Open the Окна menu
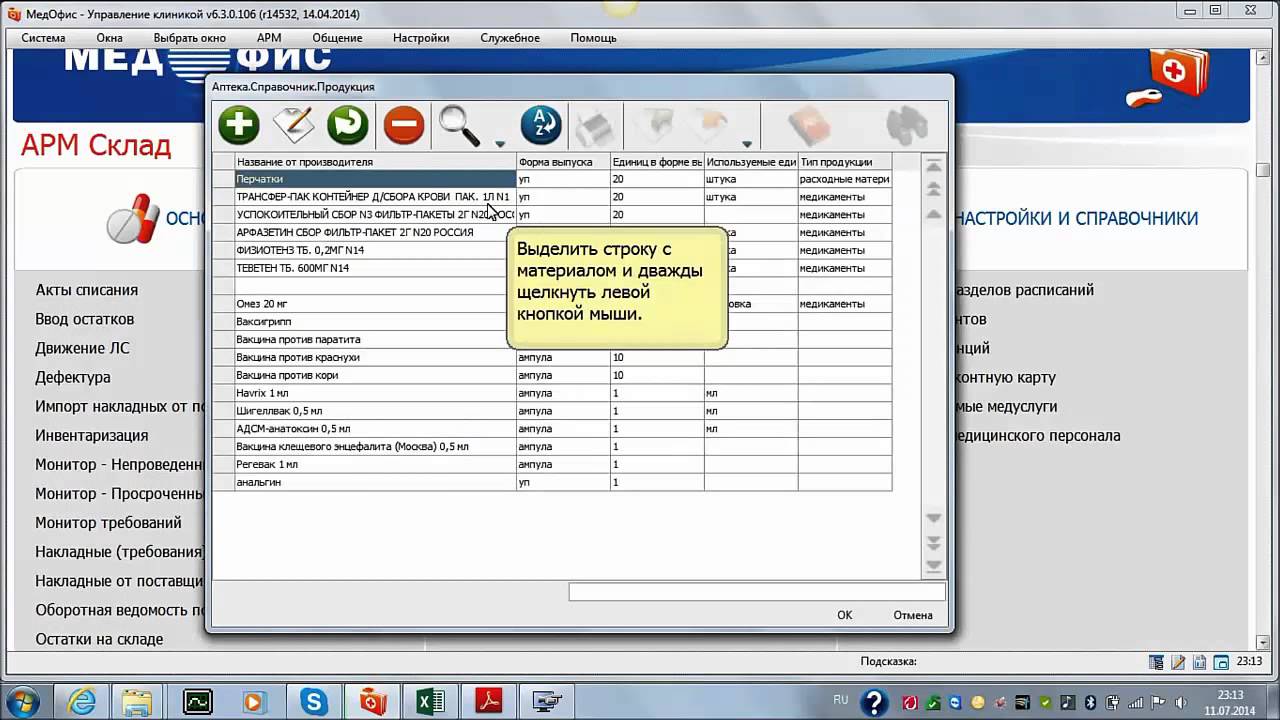The image size is (1280, 720). coord(110,38)
